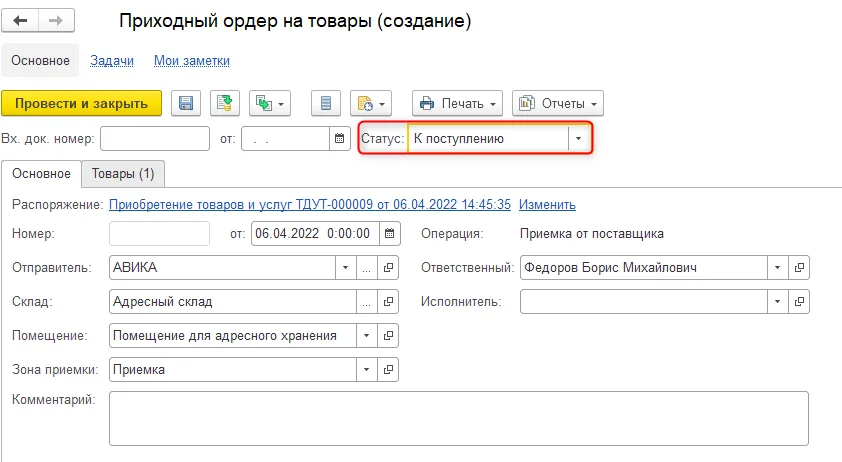Click the post document icon with green arrow
842x462 pixels.
click(x=224, y=103)
